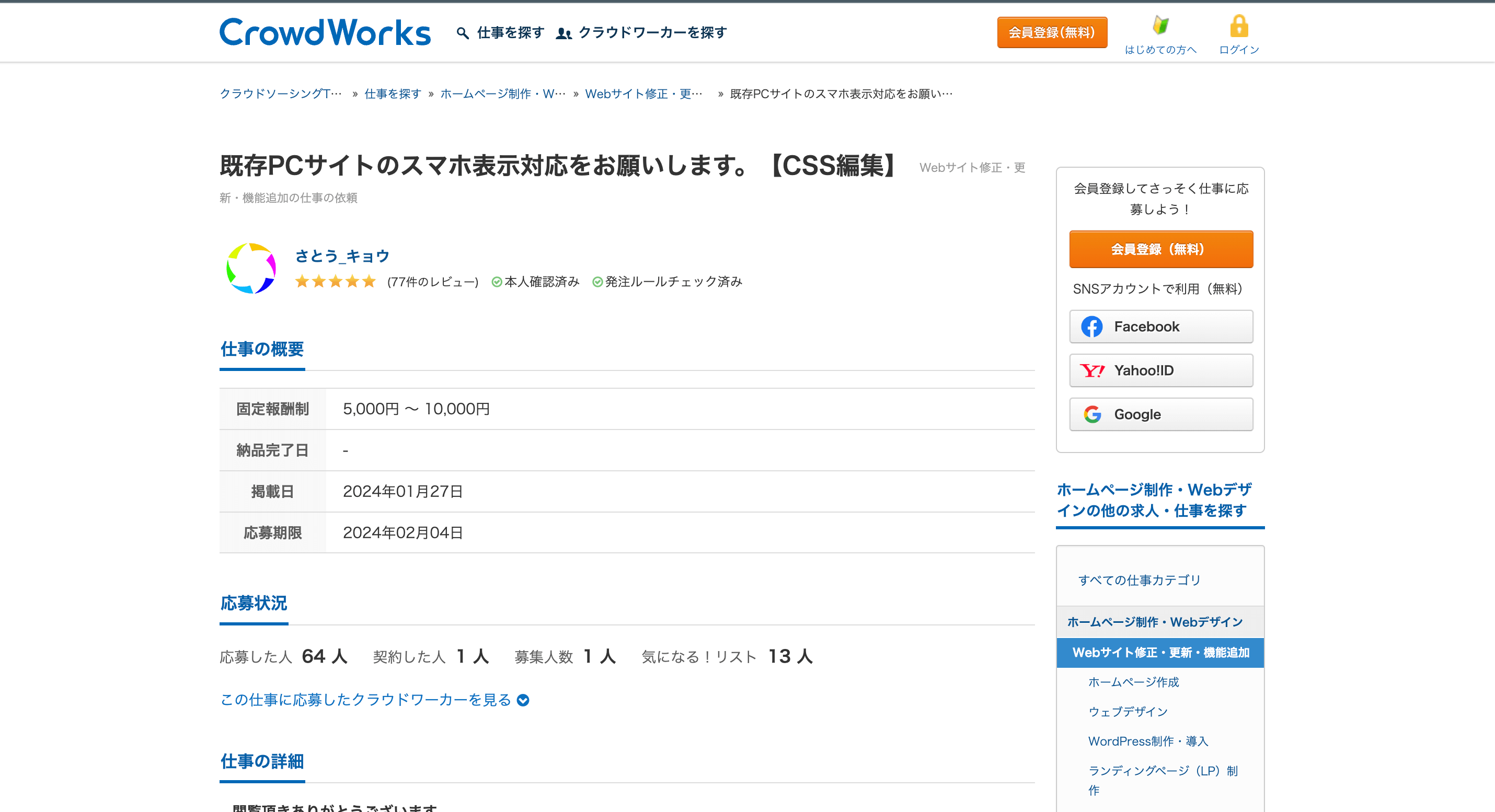
Task: Click the 発注ルールチェック済み checkmark
Action: [598, 282]
